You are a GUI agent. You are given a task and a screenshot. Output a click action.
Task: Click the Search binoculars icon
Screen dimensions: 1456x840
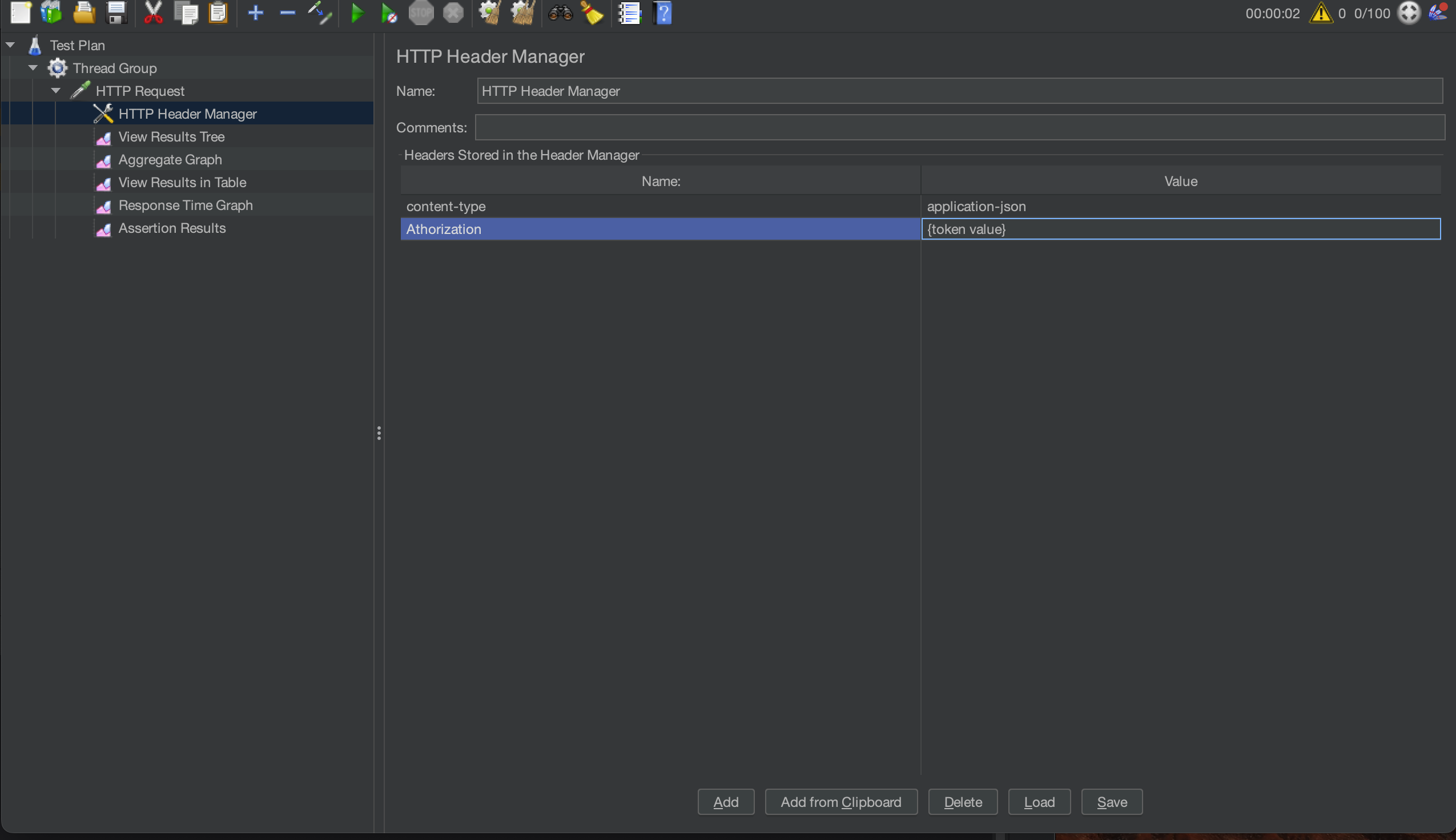(560, 13)
